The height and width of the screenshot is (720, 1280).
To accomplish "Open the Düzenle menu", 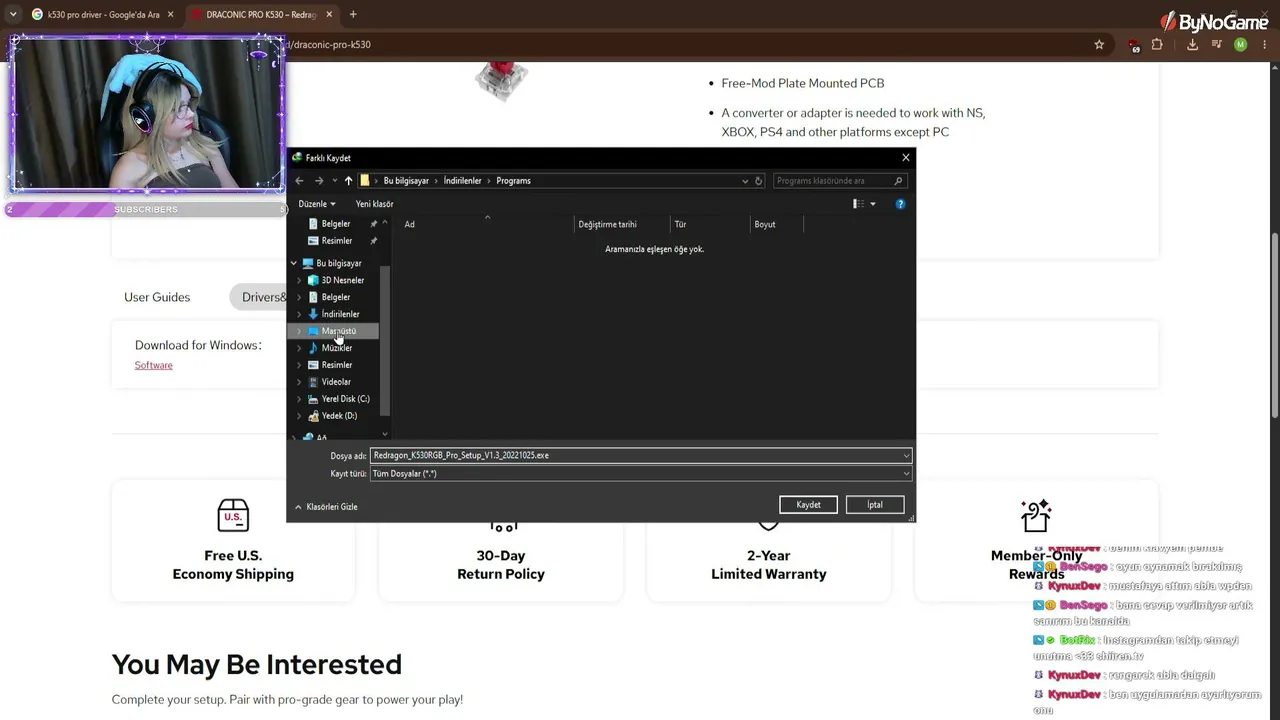I will [317, 204].
